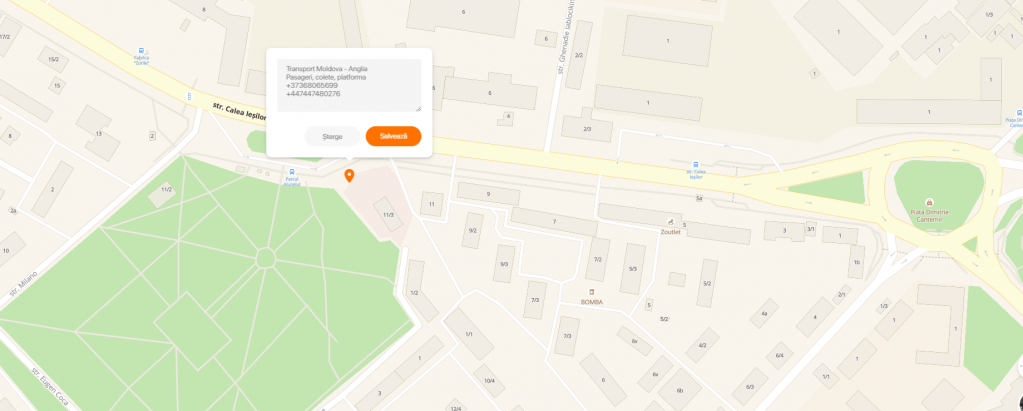Click the bus stop icon at right map edge
The height and width of the screenshot is (411, 1023).
1019,112
